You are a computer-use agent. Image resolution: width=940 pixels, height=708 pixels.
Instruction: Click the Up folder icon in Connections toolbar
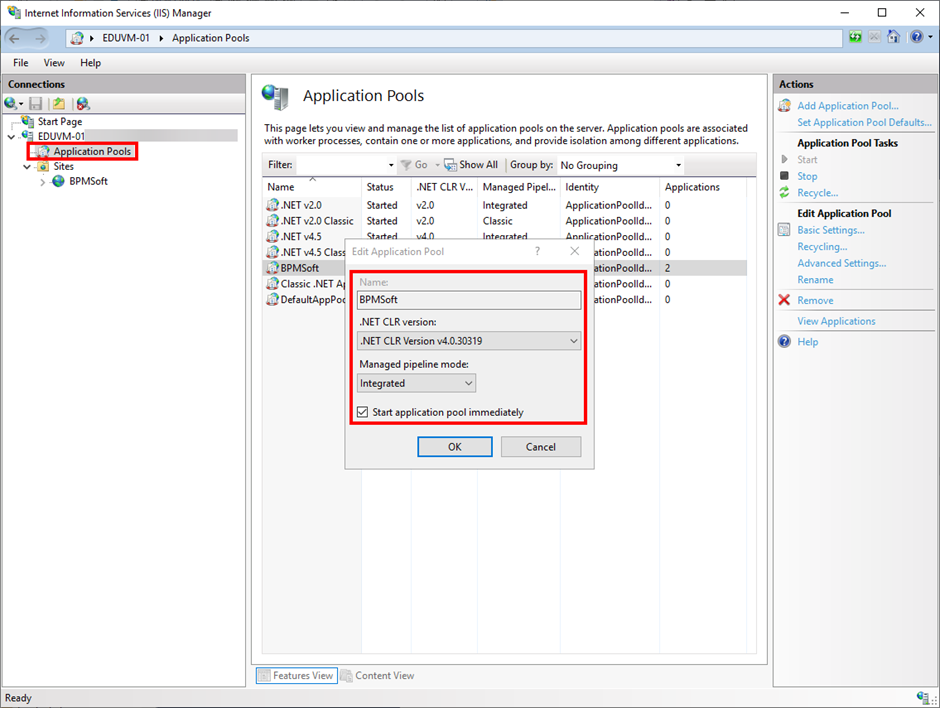click(x=59, y=104)
